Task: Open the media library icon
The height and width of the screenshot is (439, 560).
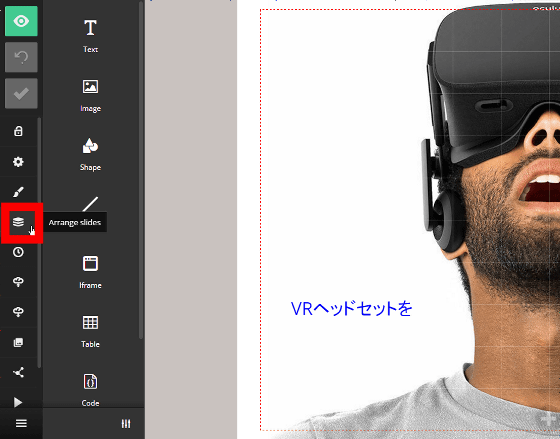Action: (x=18, y=343)
